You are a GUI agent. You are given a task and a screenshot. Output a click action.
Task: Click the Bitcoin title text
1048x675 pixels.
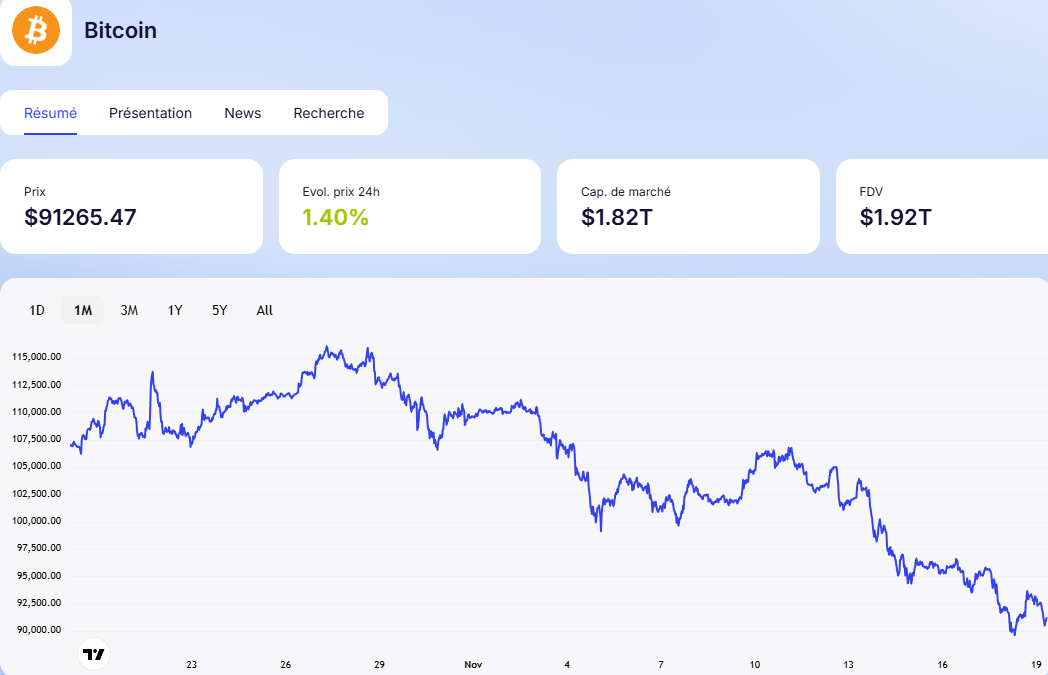pyautogui.click(x=120, y=30)
